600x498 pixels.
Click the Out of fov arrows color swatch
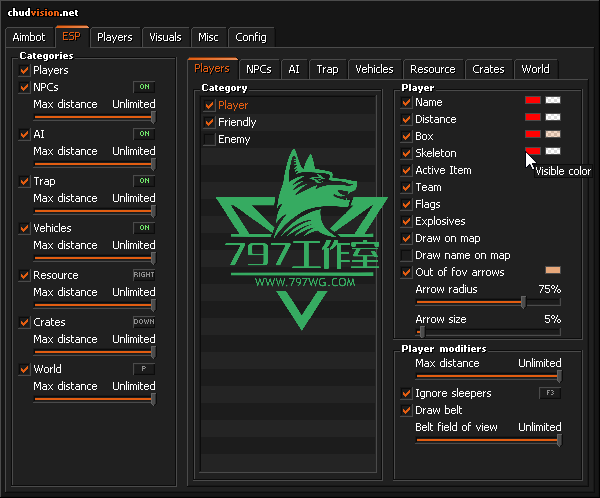(x=552, y=271)
